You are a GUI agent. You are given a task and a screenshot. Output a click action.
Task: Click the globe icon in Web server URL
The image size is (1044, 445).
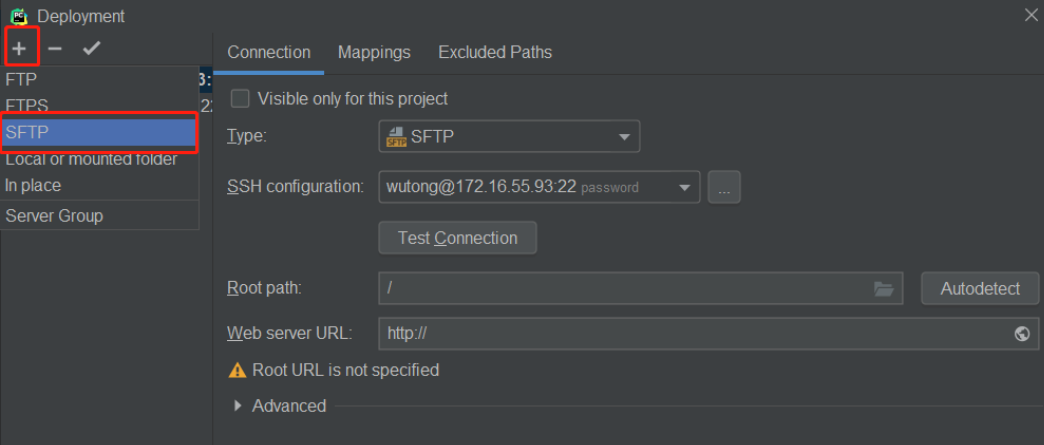click(1021, 334)
